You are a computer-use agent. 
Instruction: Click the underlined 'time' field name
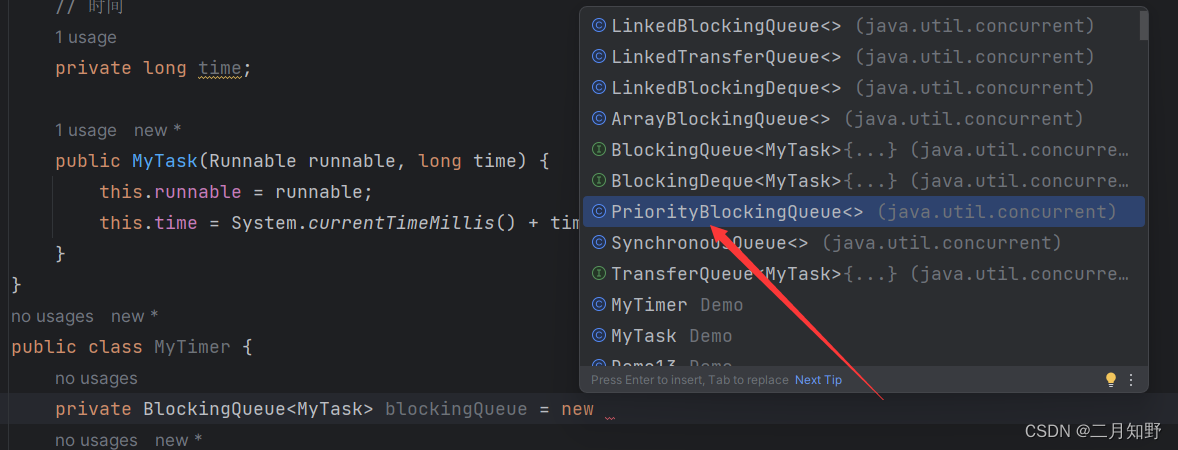219,68
